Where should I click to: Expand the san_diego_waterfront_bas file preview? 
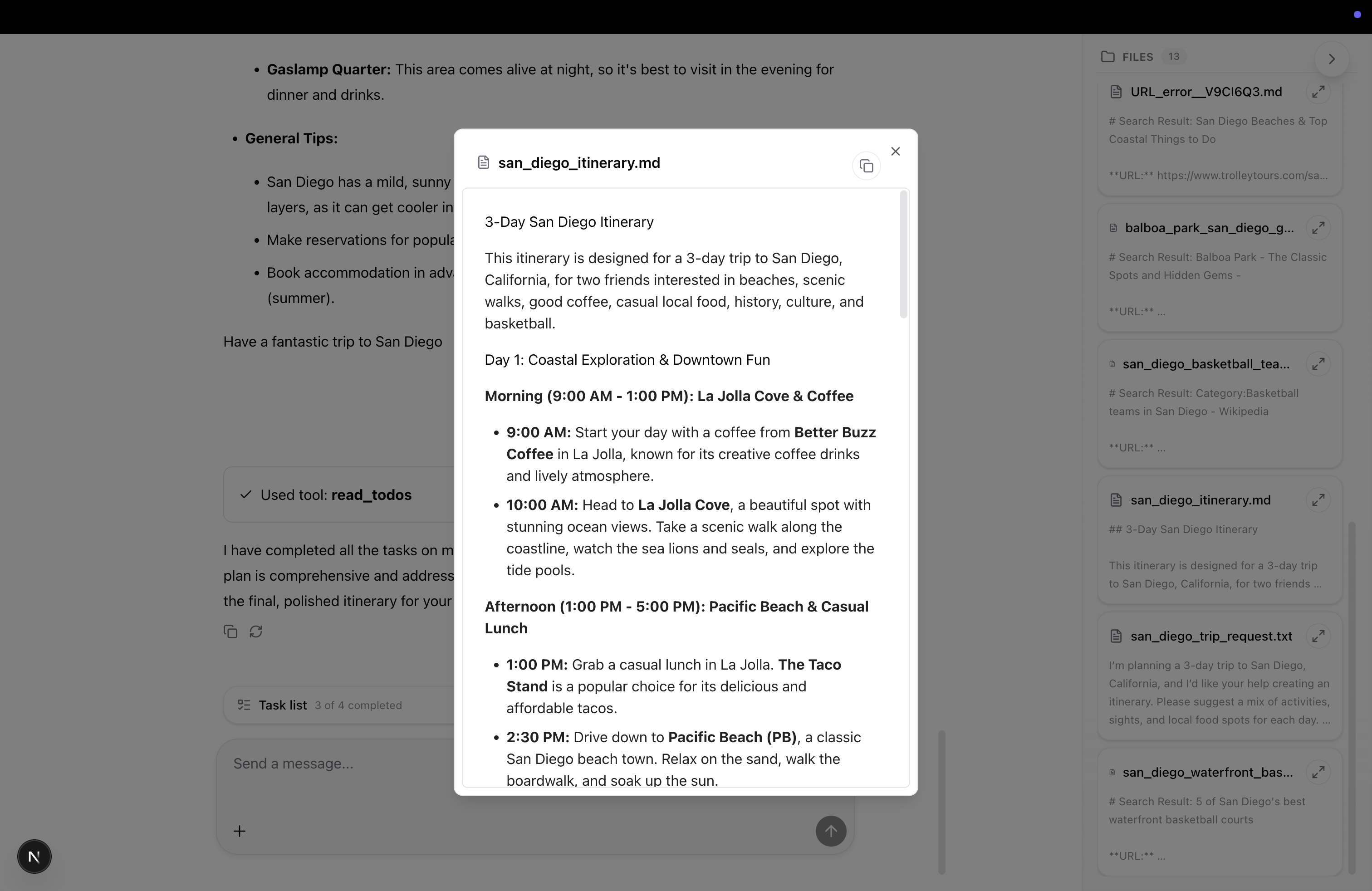(x=1318, y=772)
